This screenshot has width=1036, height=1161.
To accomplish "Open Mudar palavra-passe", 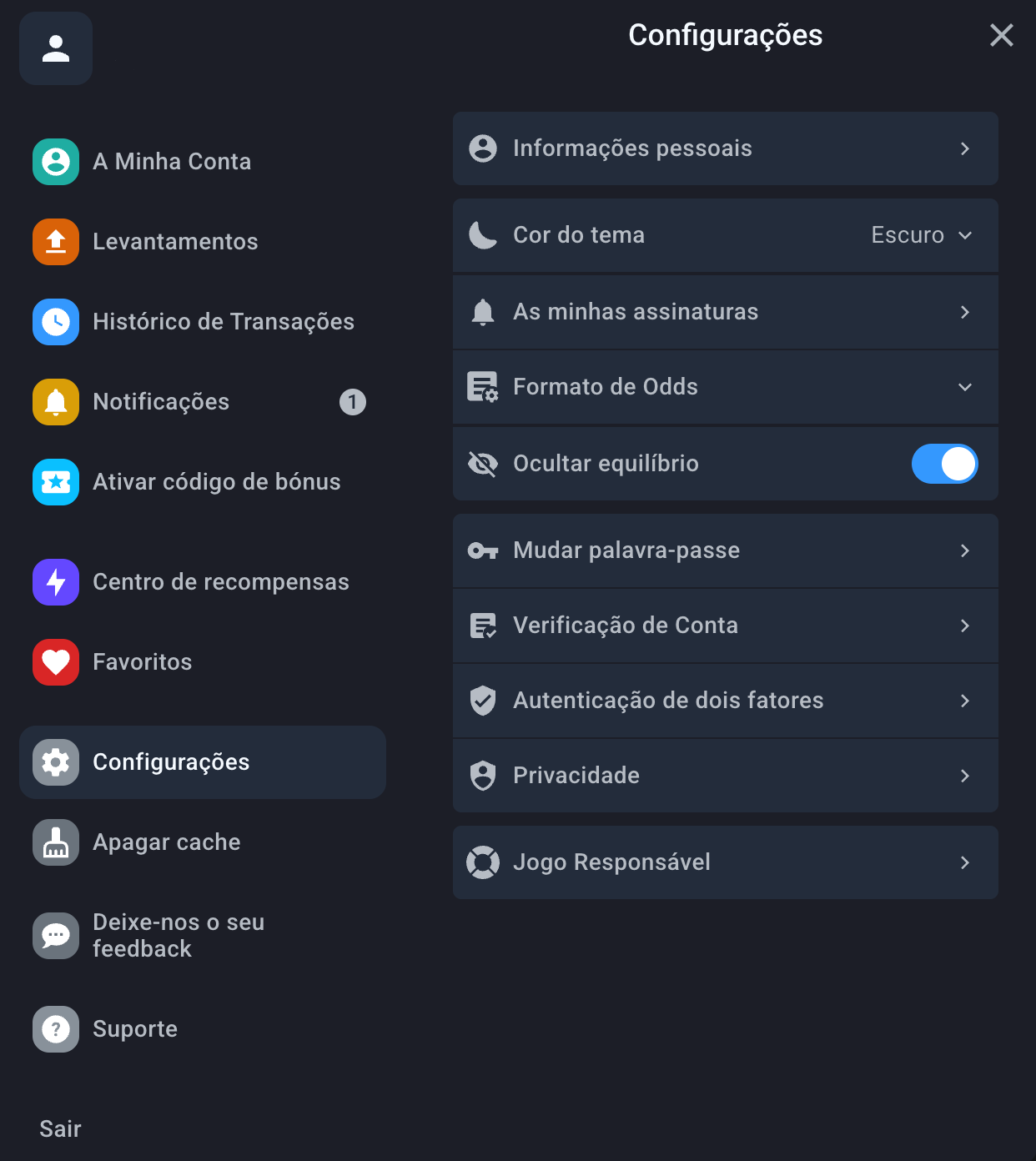I will 726,550.
